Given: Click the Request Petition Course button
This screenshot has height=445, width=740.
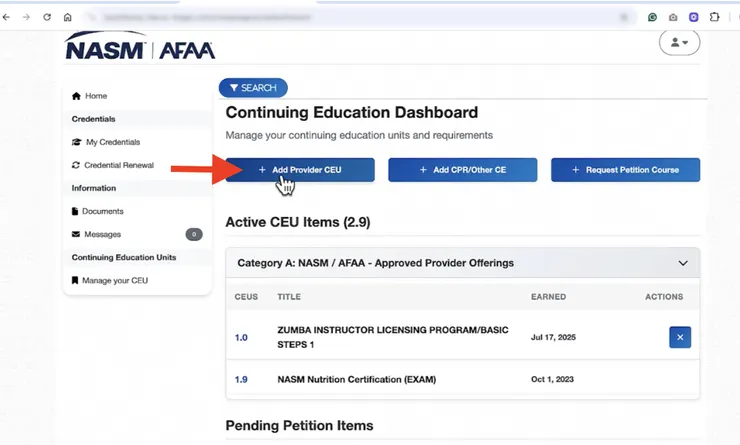Looking at the screenshot, I should pos(625,170).
